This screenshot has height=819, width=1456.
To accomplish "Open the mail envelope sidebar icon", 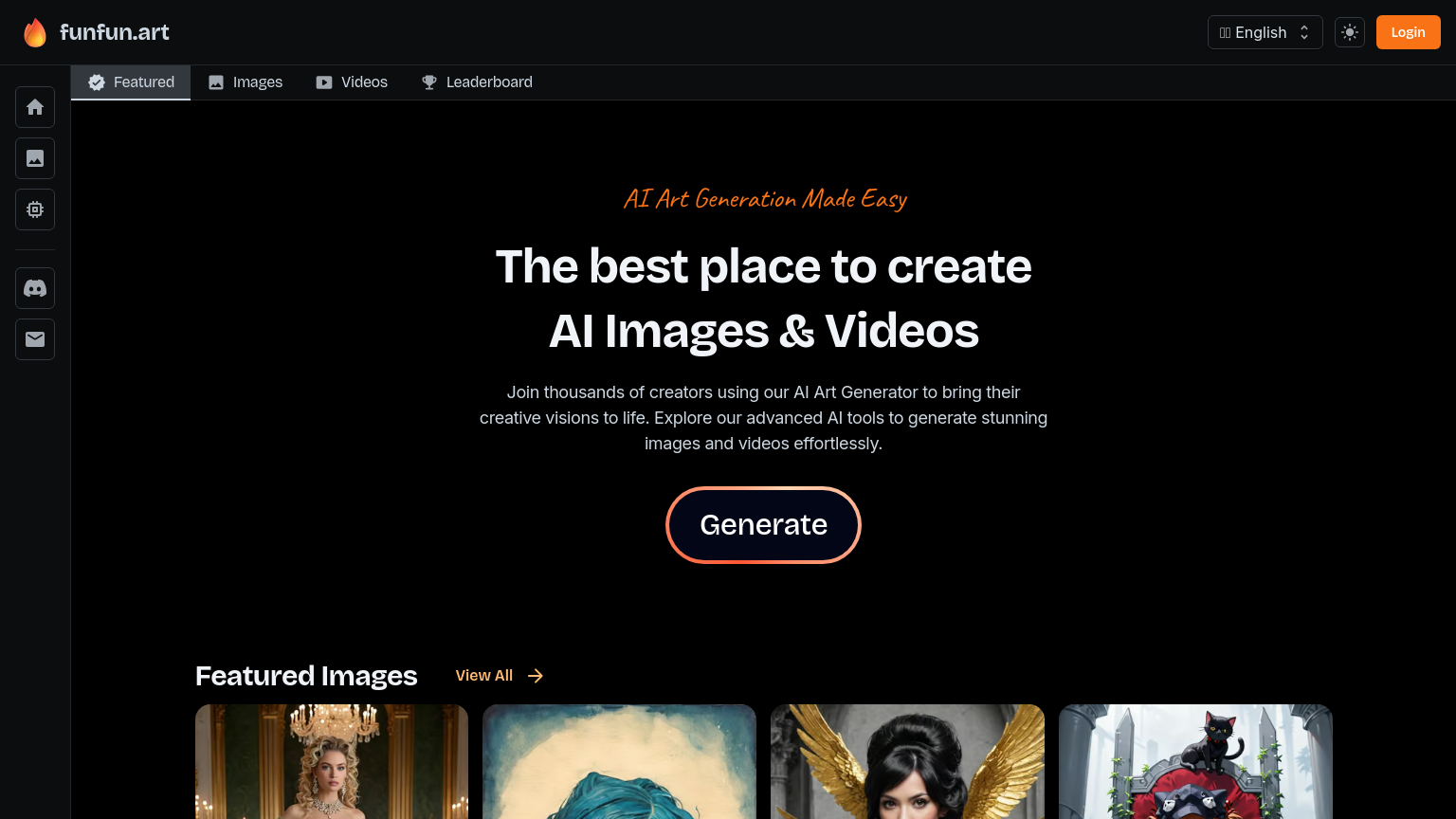I will (35, 339).
